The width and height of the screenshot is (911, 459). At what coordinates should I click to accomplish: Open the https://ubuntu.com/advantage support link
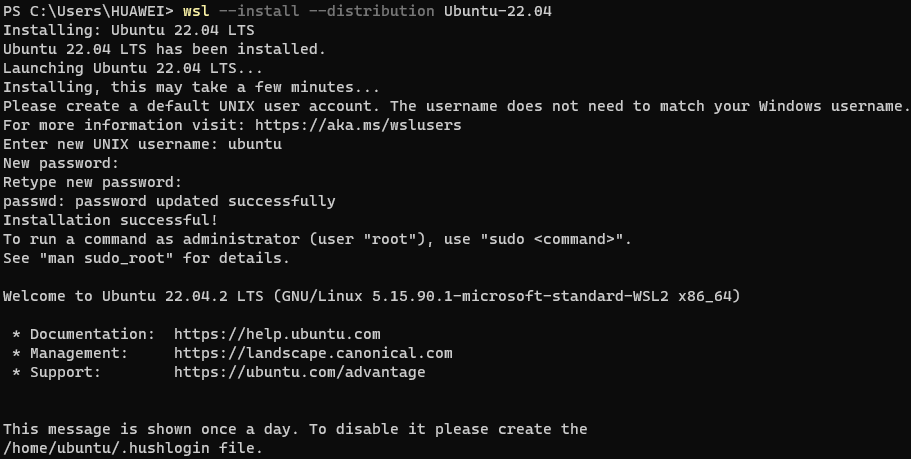(300, 372)
